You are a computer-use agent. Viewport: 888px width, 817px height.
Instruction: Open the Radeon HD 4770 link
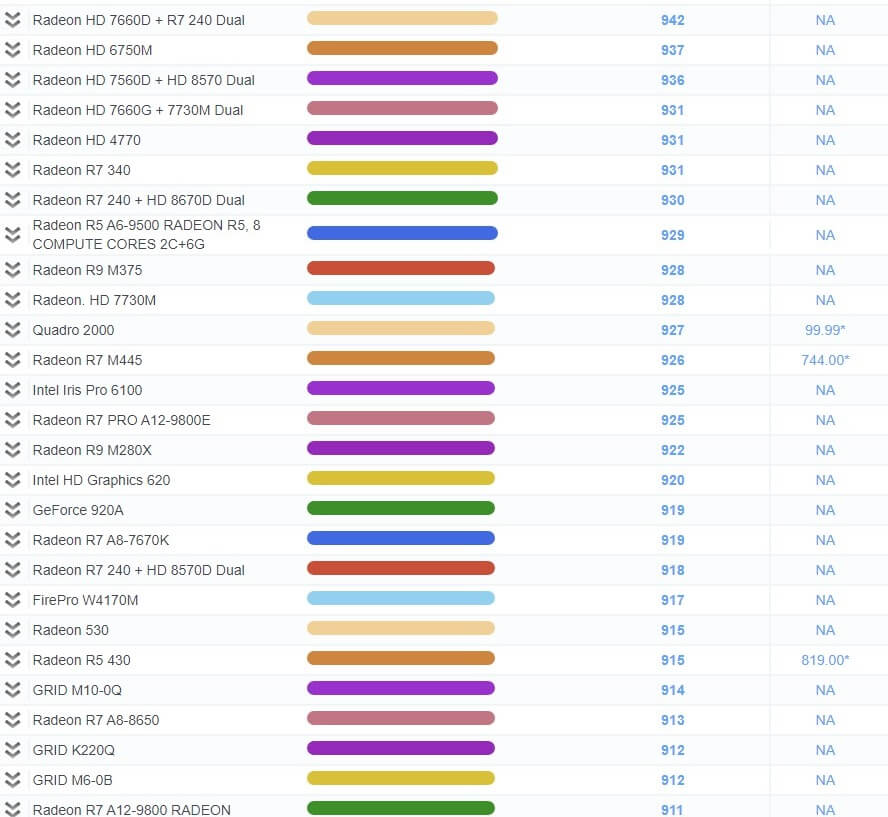[x=87, y=140]
